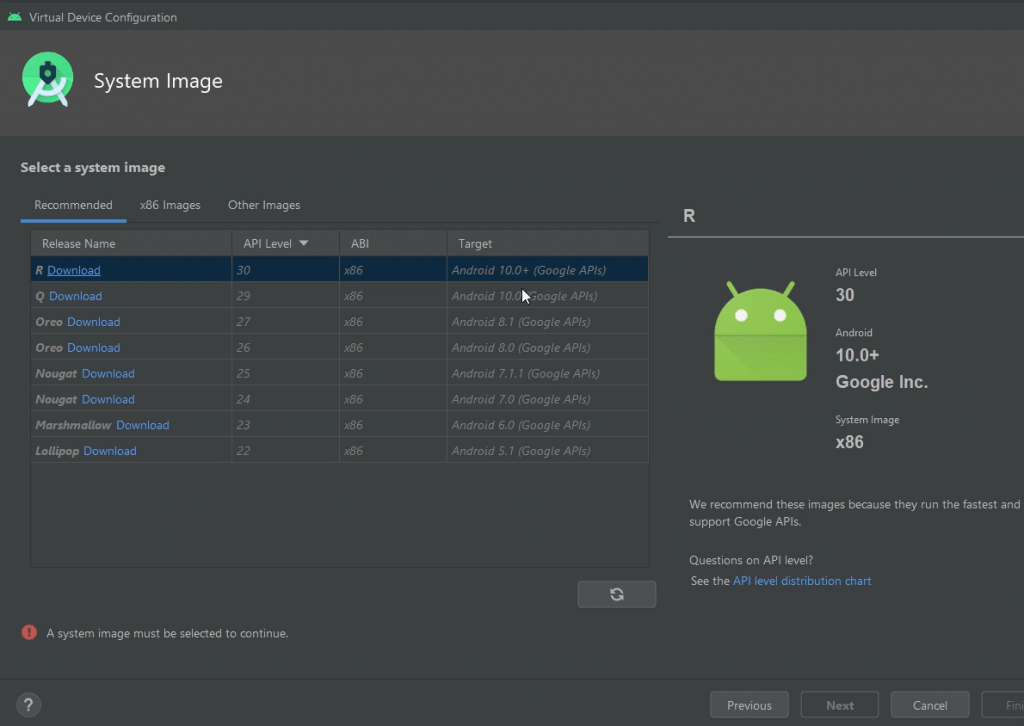Download the R system image
Screen dimensions: 1024x726
(x=74, y=270)
